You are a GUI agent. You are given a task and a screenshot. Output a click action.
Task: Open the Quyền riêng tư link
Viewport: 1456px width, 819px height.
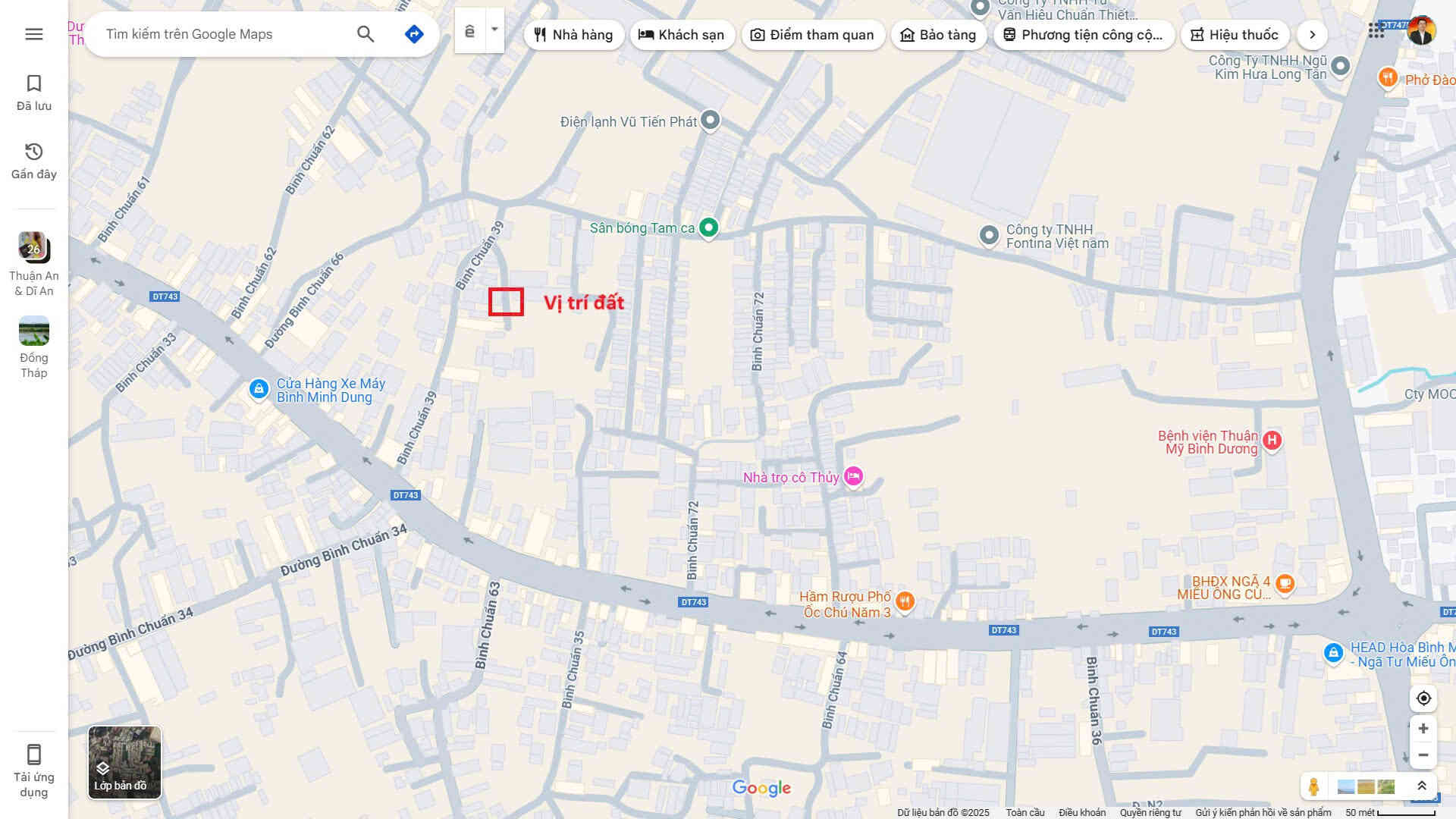pyautogui.click(x=1150, y=812)
